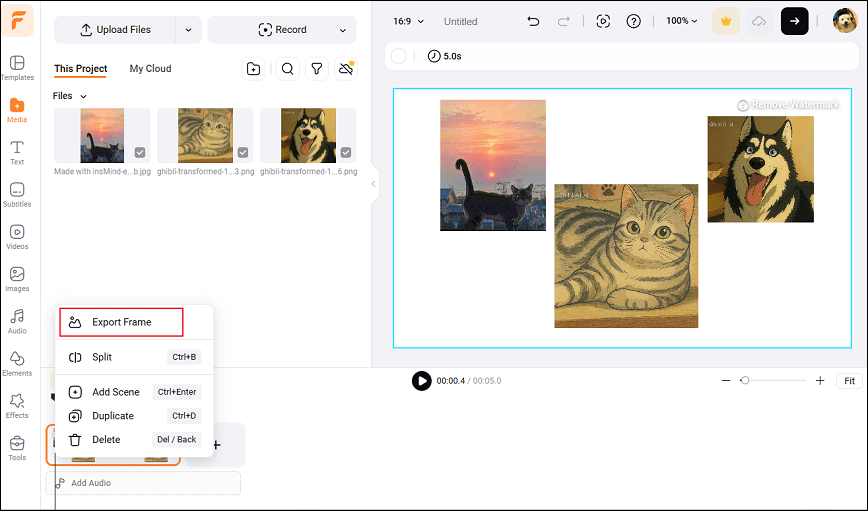Click the Fit timeline button

click(849, 381)
